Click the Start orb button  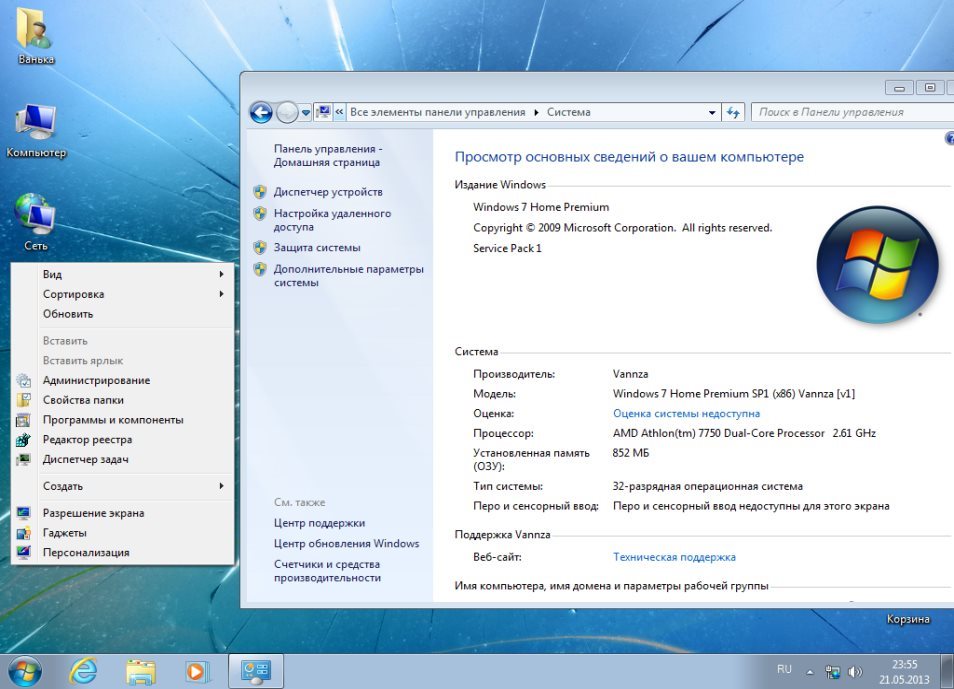tap(25, 669)
